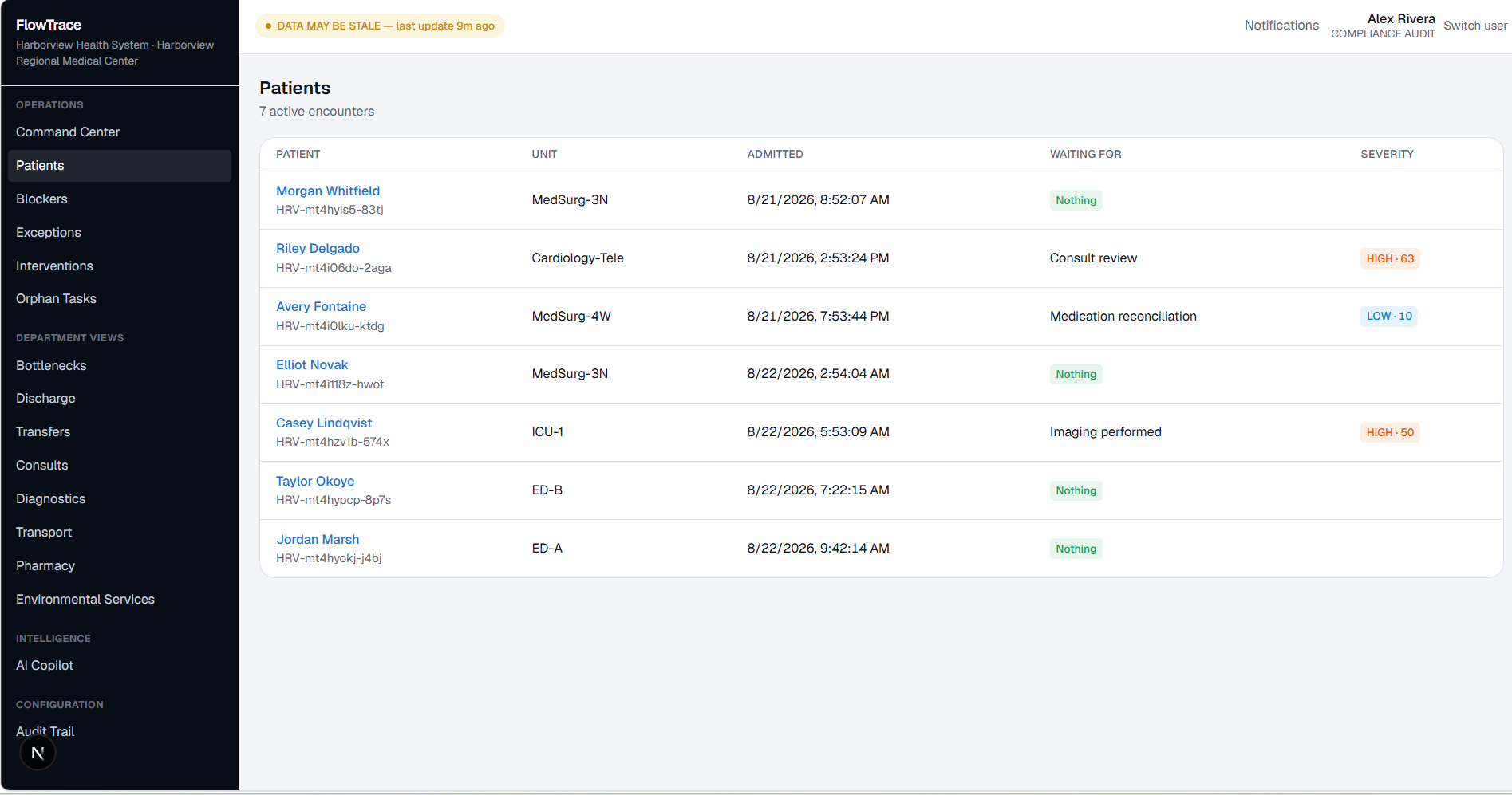Click Medication reconciliation text
The height and width of the screenshot is (795, 1512).
click(1123, 317)
